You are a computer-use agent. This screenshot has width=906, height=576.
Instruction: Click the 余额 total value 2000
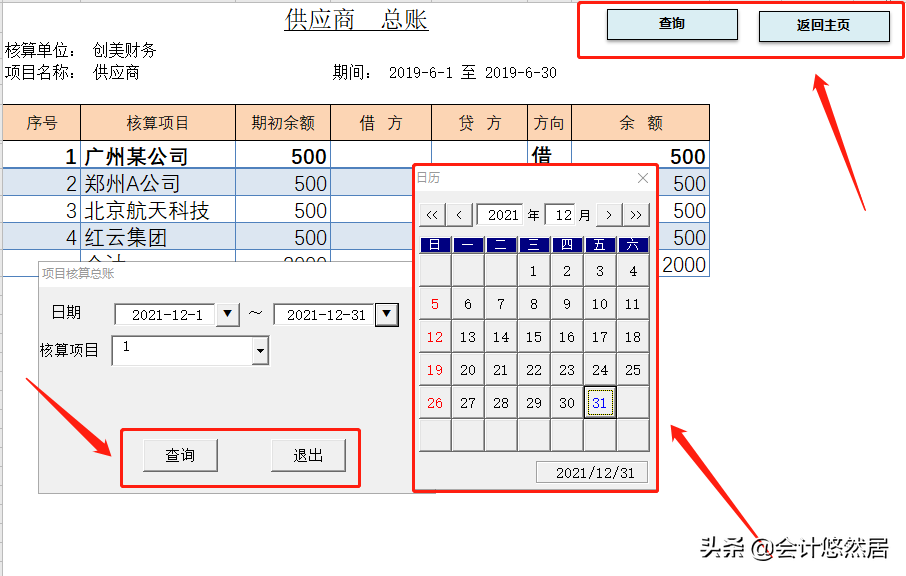point(684,265)
